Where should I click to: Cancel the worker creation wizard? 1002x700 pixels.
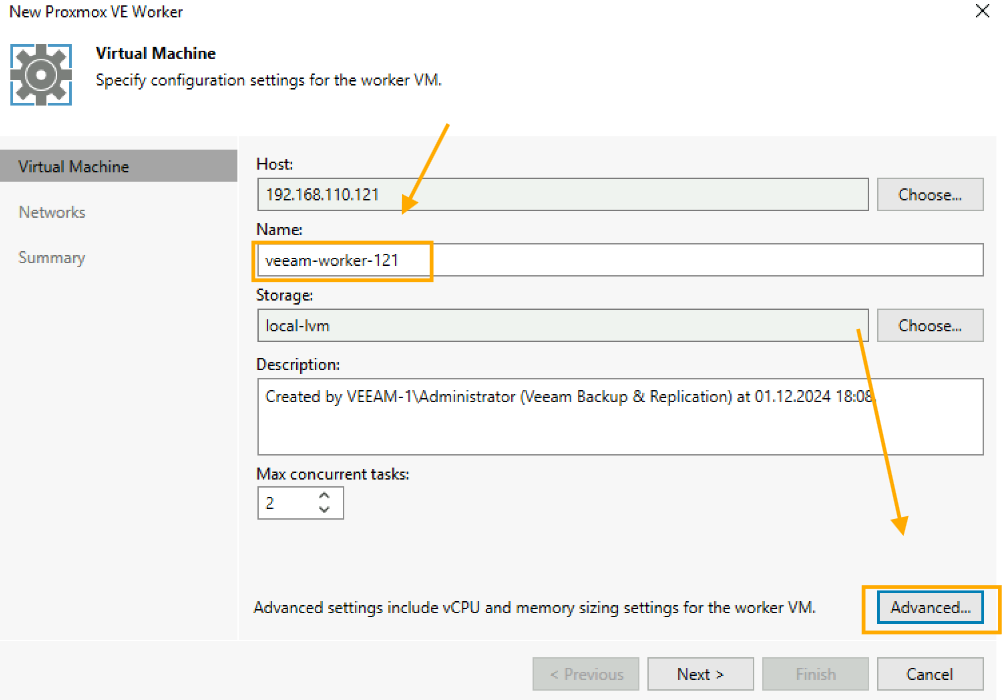929,674
